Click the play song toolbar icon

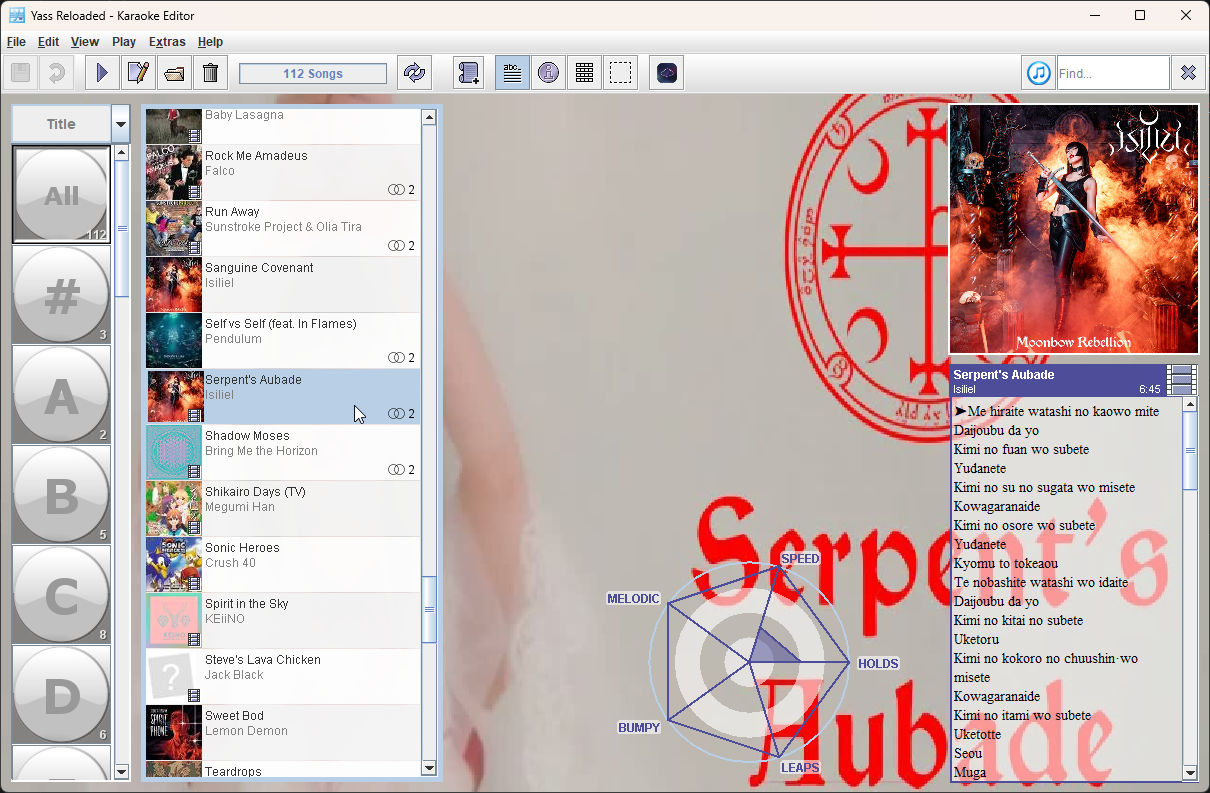coord(102,73)
